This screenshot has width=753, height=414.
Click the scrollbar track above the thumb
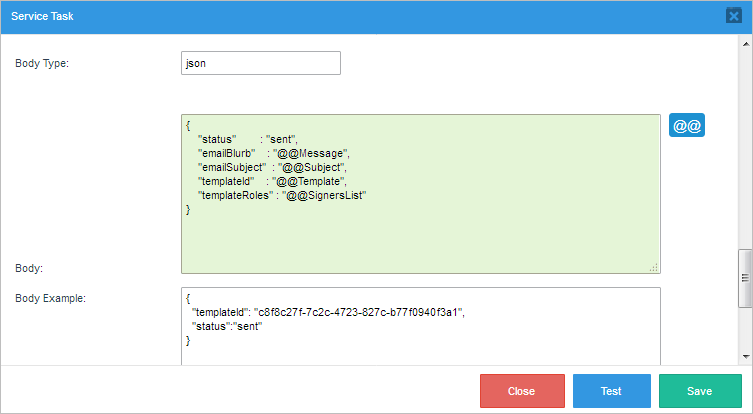(745, 150)
